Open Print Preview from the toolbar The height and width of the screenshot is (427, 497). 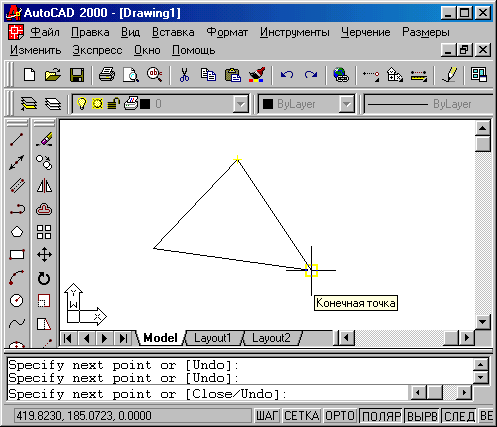tap(131, 75)
